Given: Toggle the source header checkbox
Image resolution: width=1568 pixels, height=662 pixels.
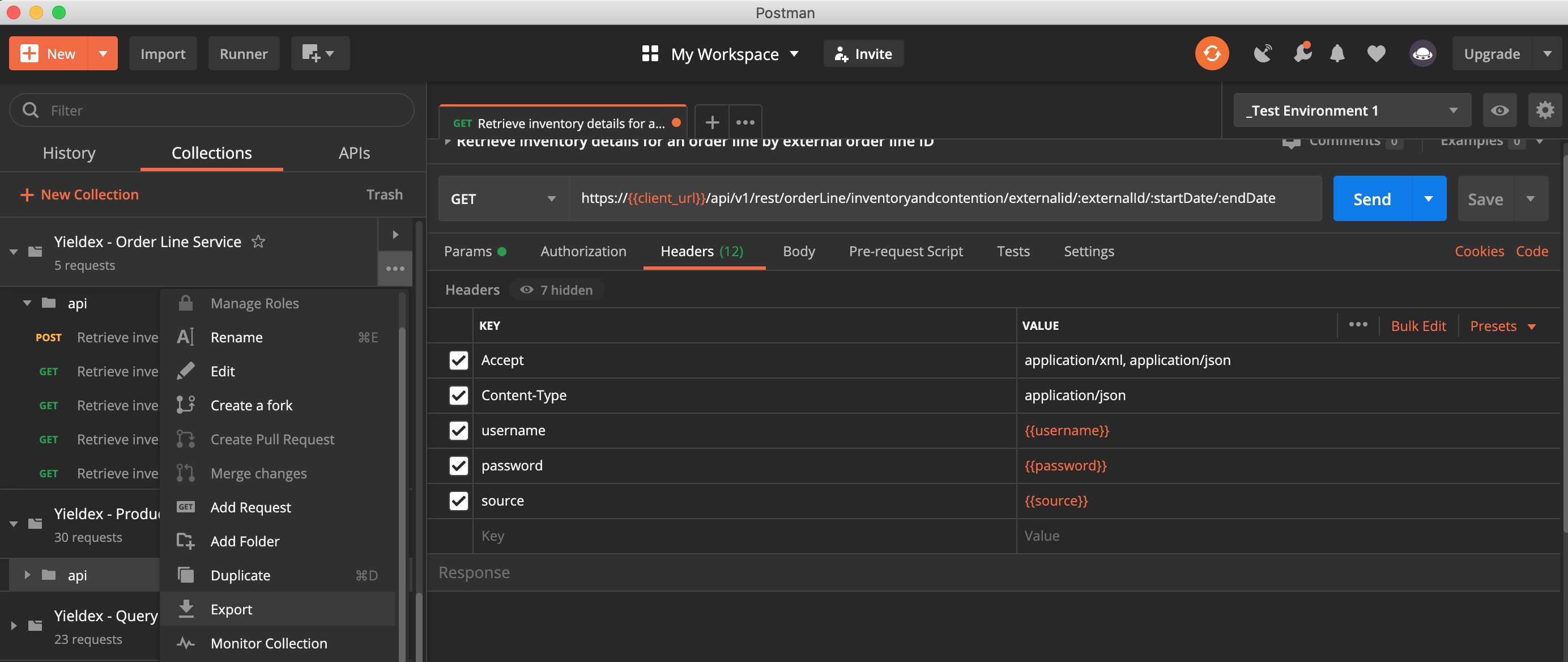Looking at the screenshot, I should (458, 500).
